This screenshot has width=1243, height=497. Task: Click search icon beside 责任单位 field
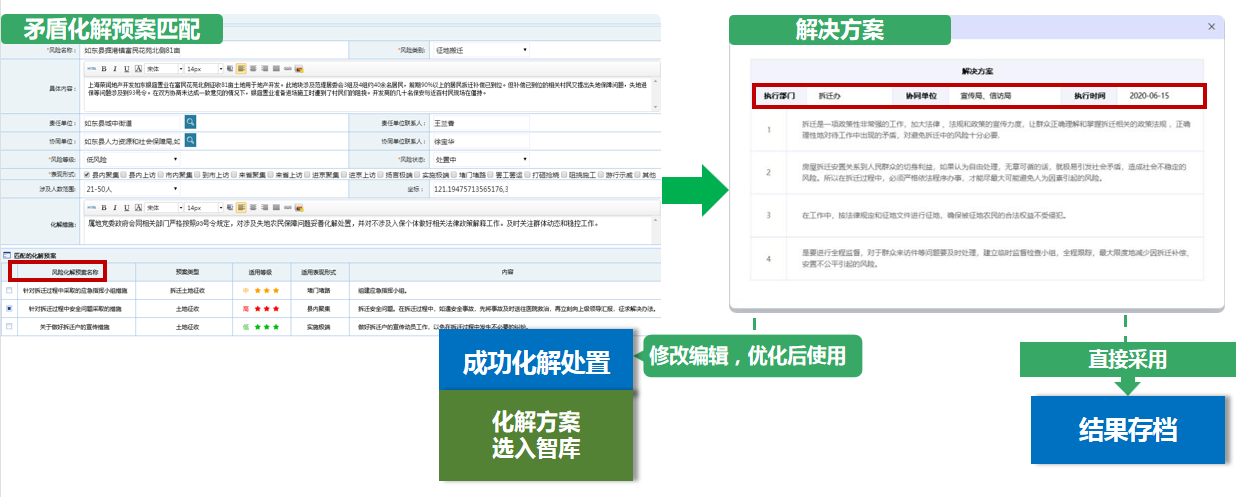click(190, 122)
